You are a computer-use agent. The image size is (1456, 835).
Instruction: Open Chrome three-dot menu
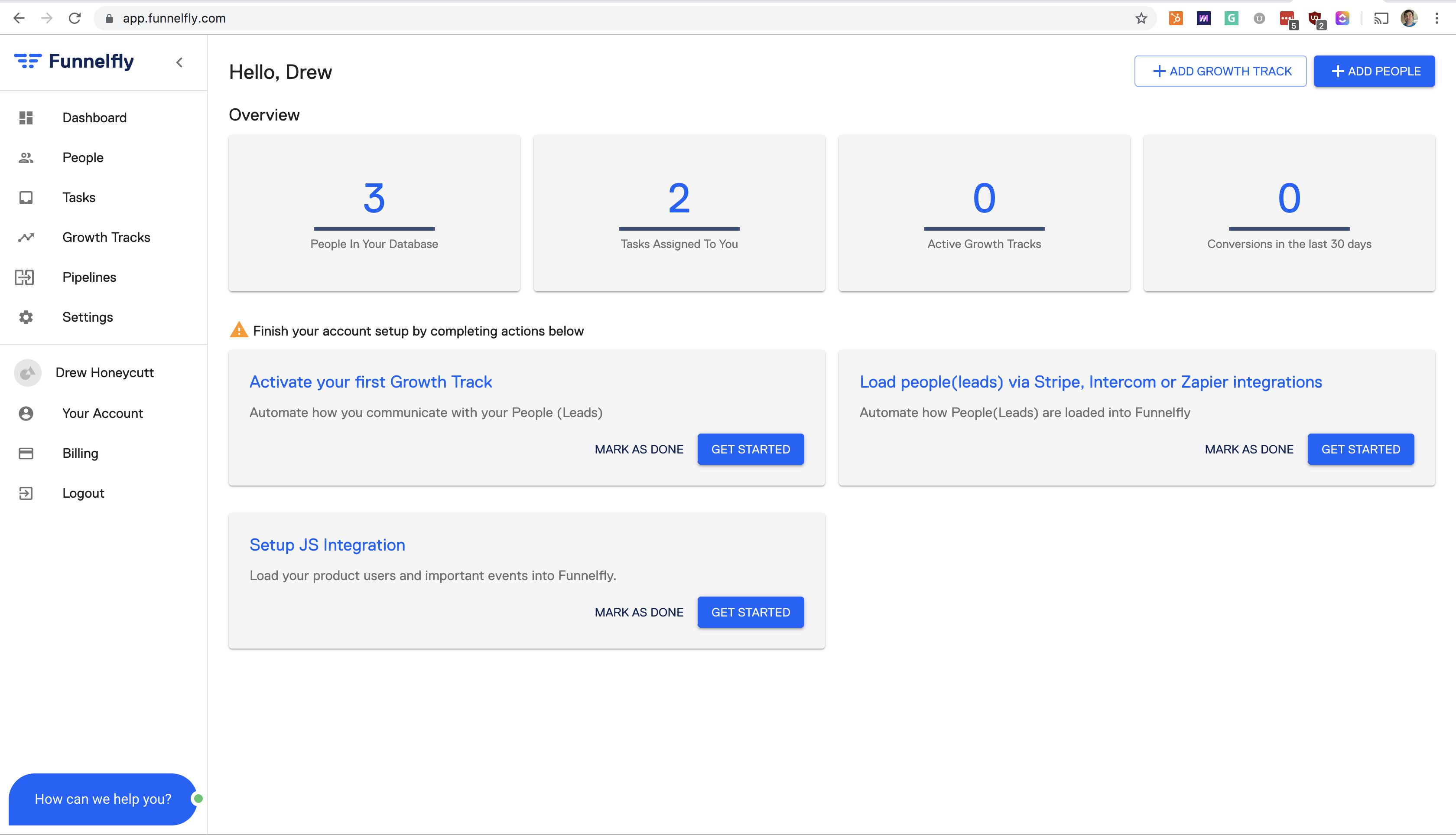coord(1436,18)
